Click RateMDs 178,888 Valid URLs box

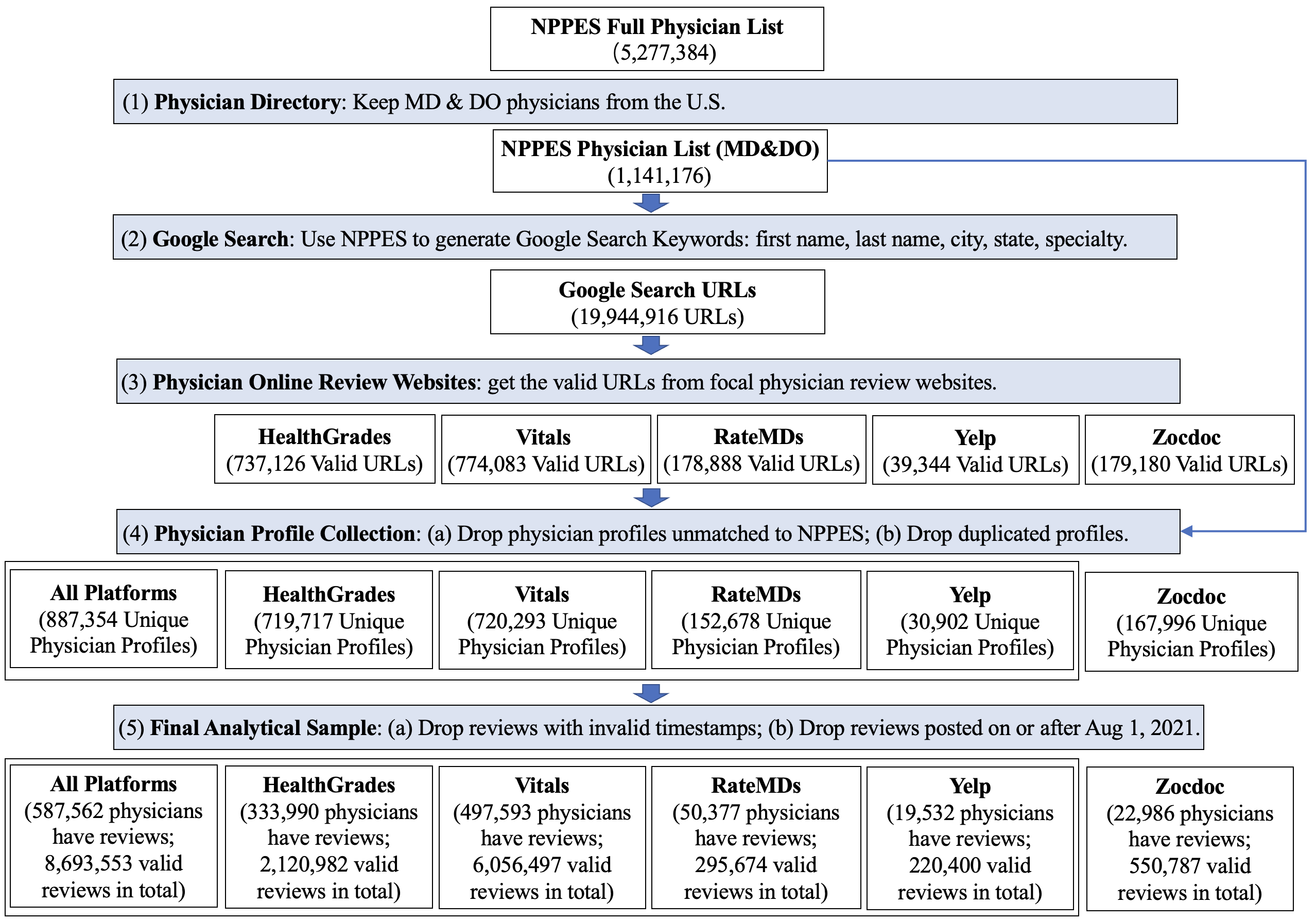pyautogui.click(x=761, y=450)
